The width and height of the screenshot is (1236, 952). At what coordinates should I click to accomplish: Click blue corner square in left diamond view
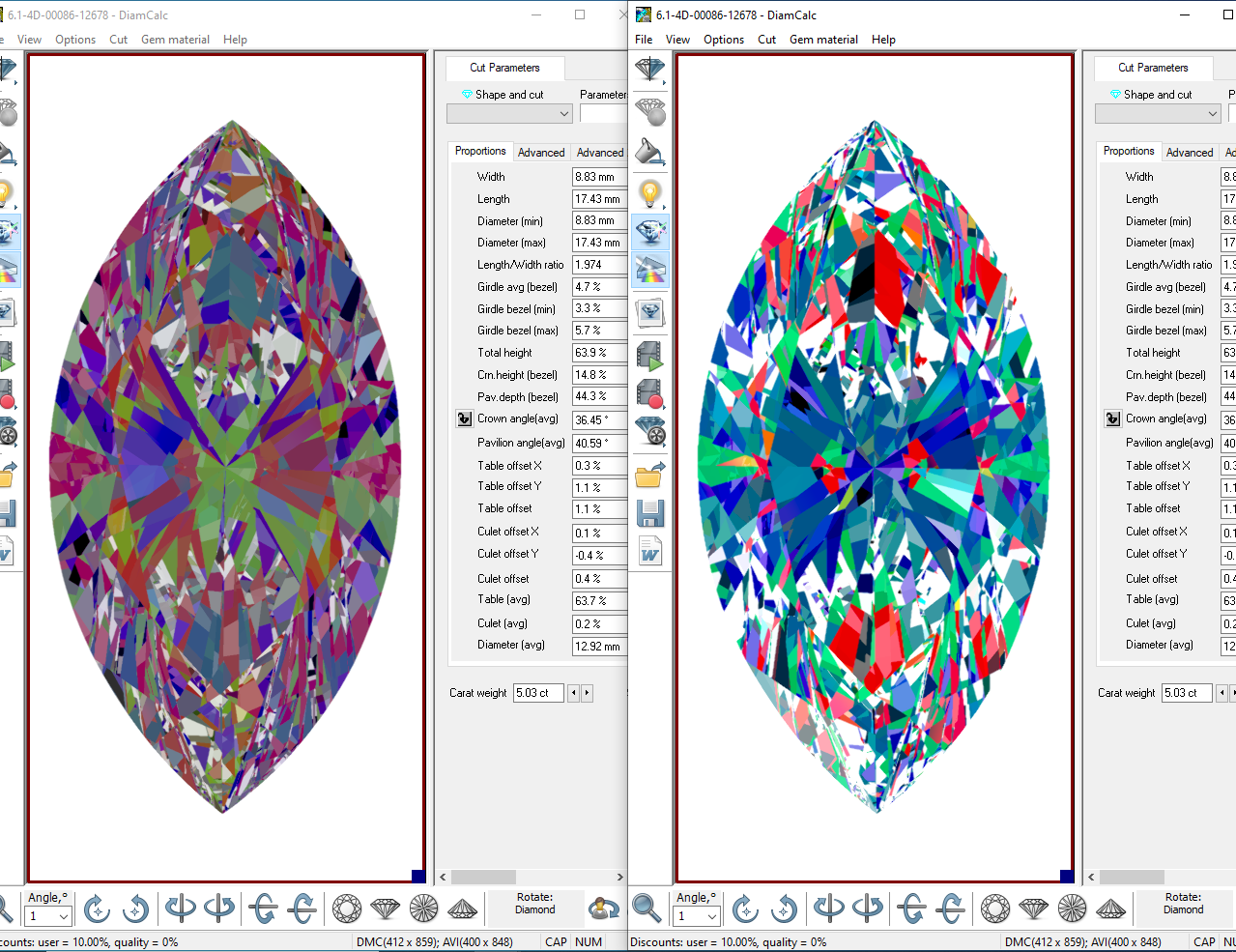[x=417, y=876]
